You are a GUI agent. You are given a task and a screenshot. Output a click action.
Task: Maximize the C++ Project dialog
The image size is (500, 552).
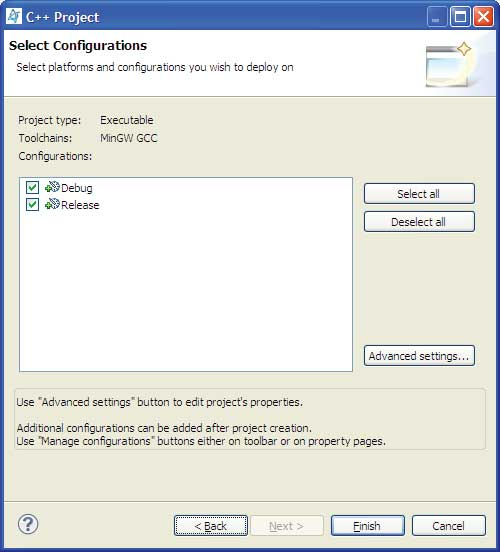click(460, 17)
